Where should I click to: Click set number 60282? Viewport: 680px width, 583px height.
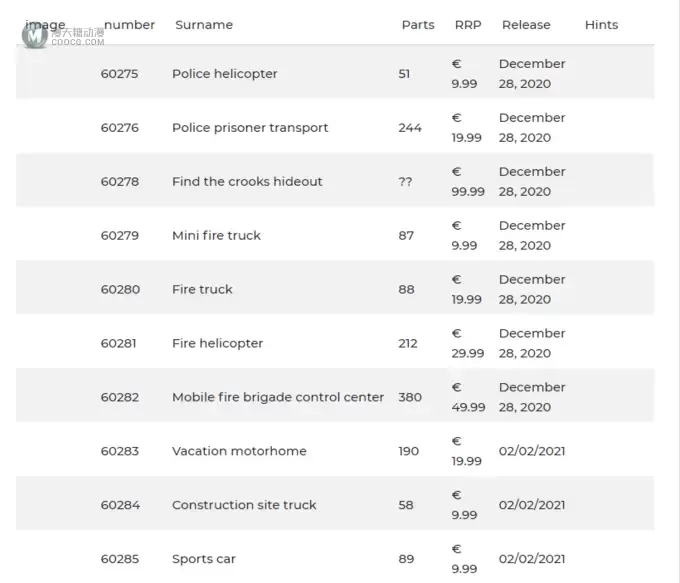(x=120, y=397)
